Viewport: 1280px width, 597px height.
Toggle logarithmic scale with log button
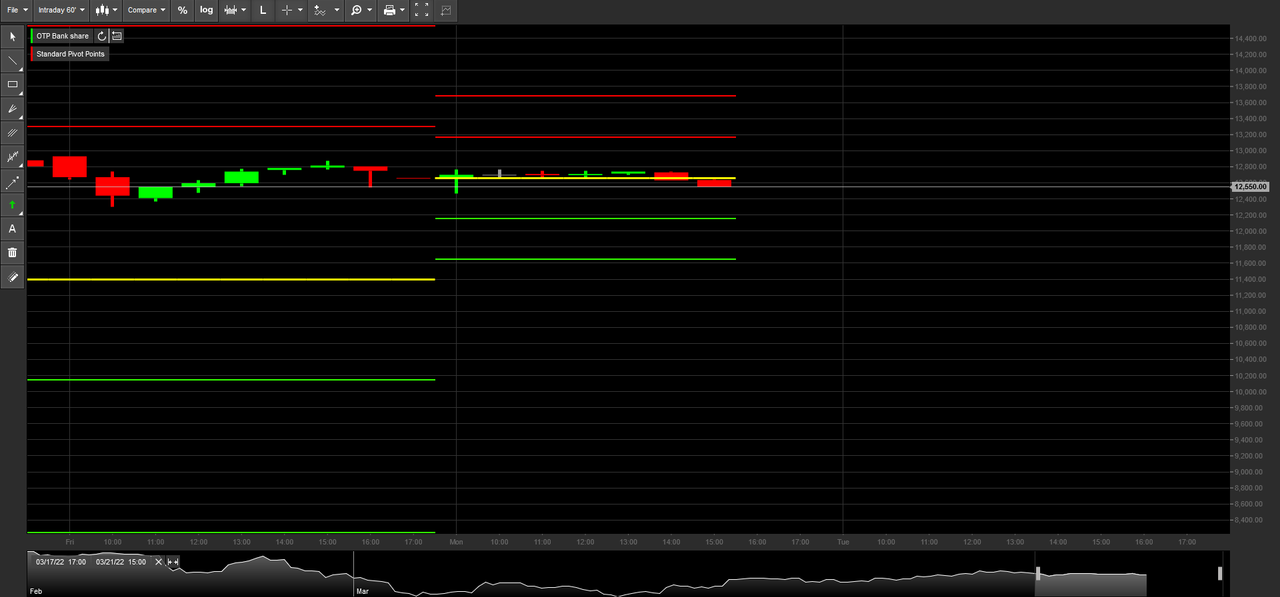(206, 10)
